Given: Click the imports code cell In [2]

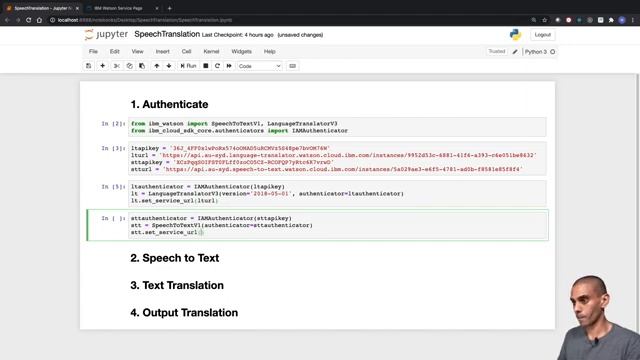Looking at the screenshot, I should (337, 127).
